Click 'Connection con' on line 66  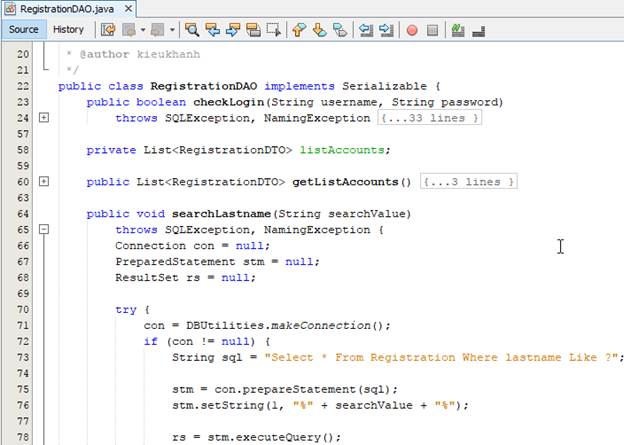coord(165,246)
